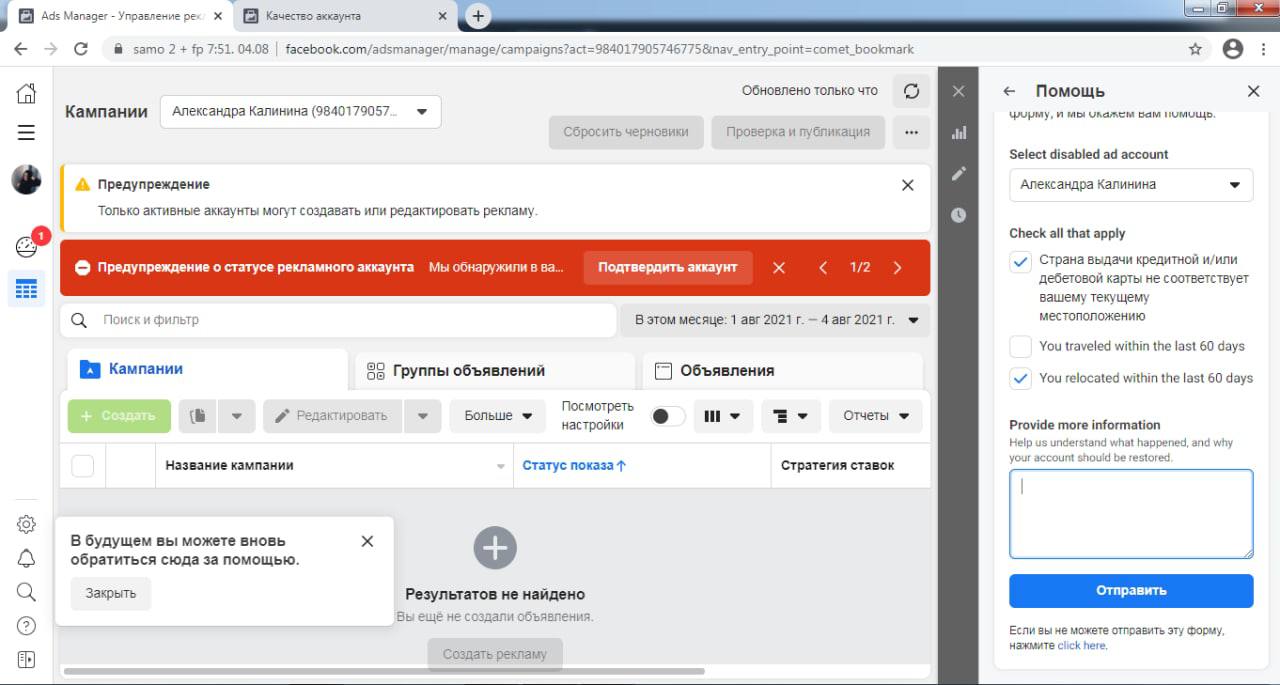Open the hamburger menu in left sidebar
The height and width of the screenshot is (685, 1280).
coord(26,133)
